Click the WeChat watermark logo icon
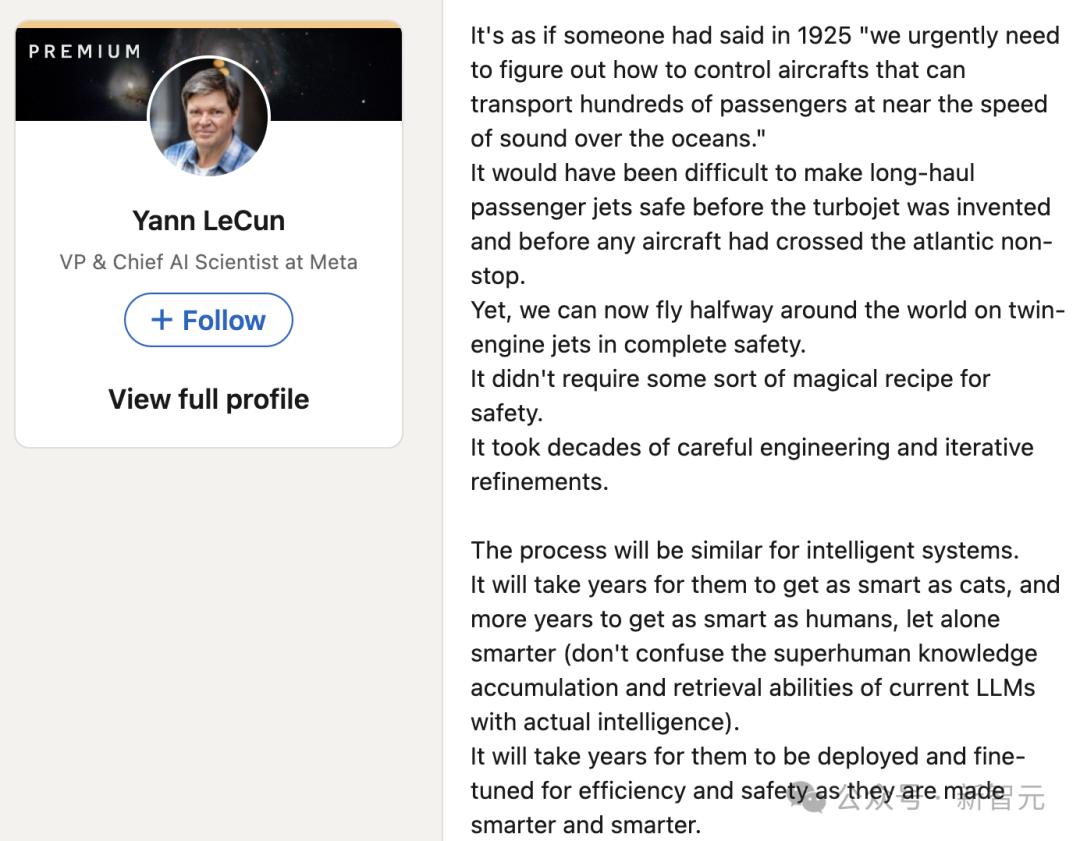 812,798
